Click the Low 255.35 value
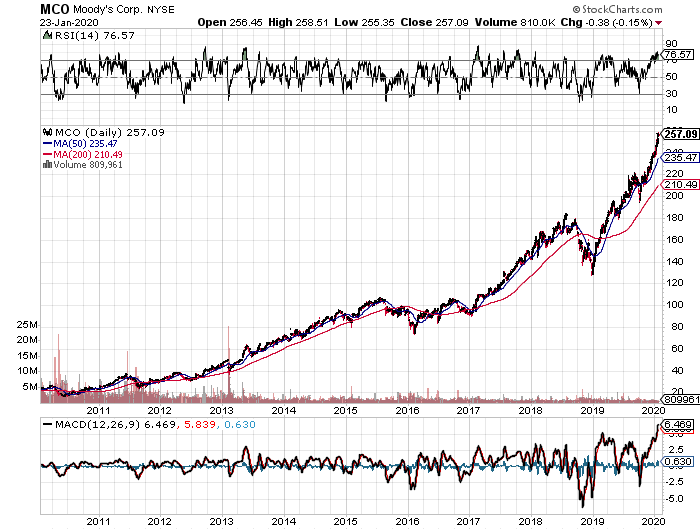This screenshot has width=700, height=530. (364, 22)
